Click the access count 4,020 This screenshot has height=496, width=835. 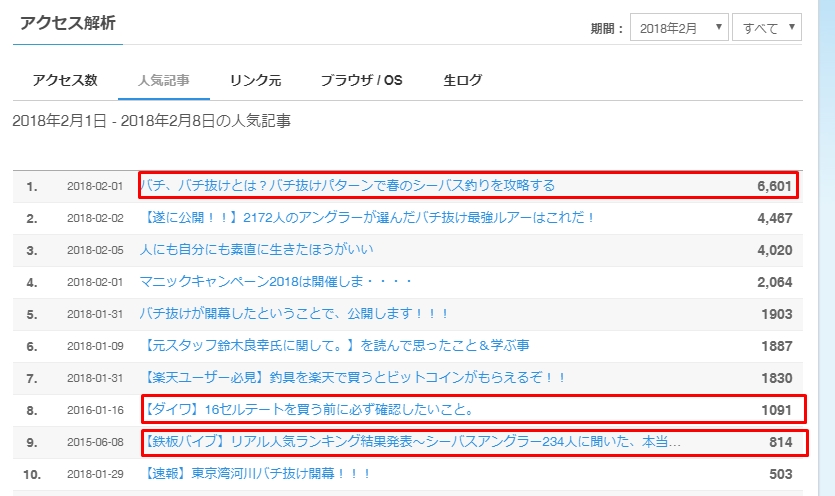(x=775, y=250)
